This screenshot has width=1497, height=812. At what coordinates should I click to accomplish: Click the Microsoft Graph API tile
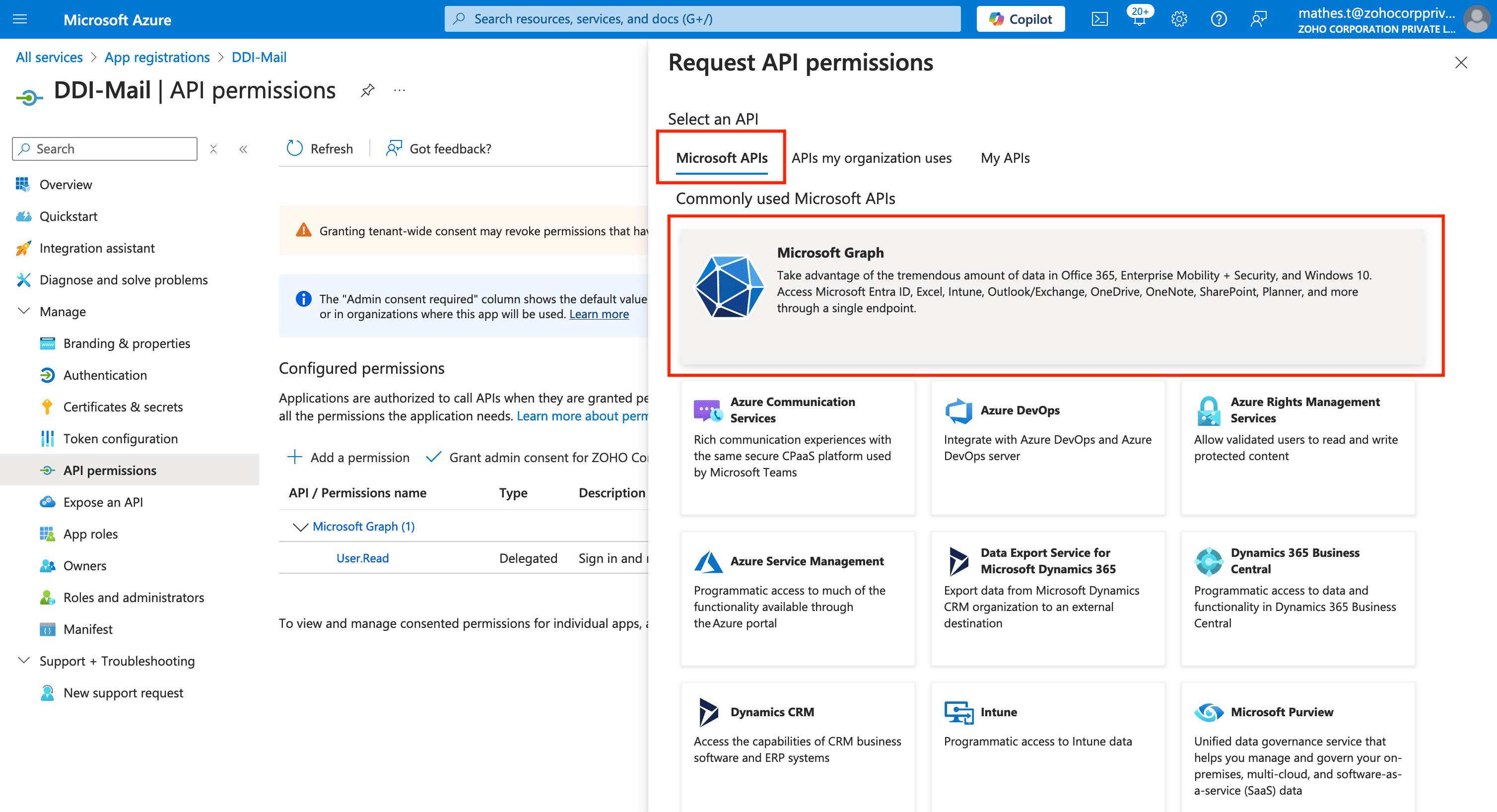(1052, 296)
